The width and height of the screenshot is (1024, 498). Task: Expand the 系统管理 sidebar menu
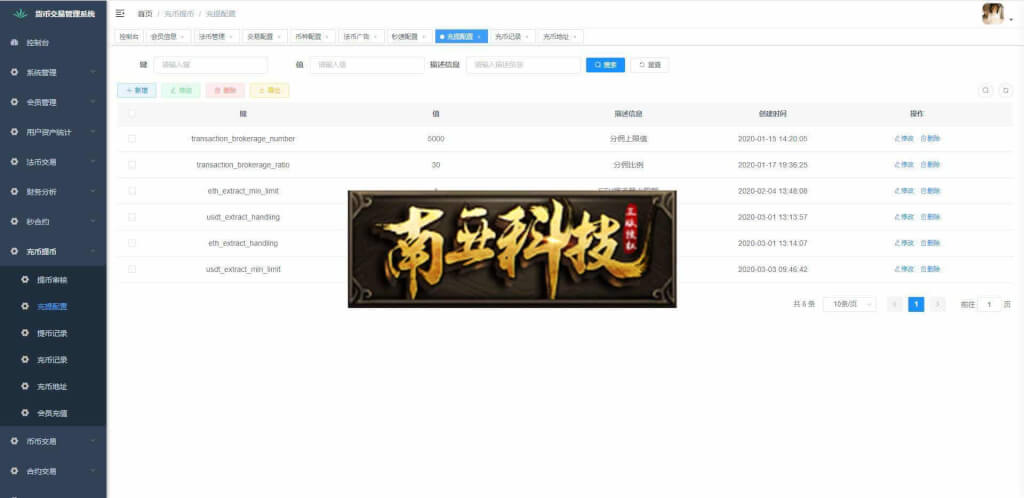coord(53,72)
